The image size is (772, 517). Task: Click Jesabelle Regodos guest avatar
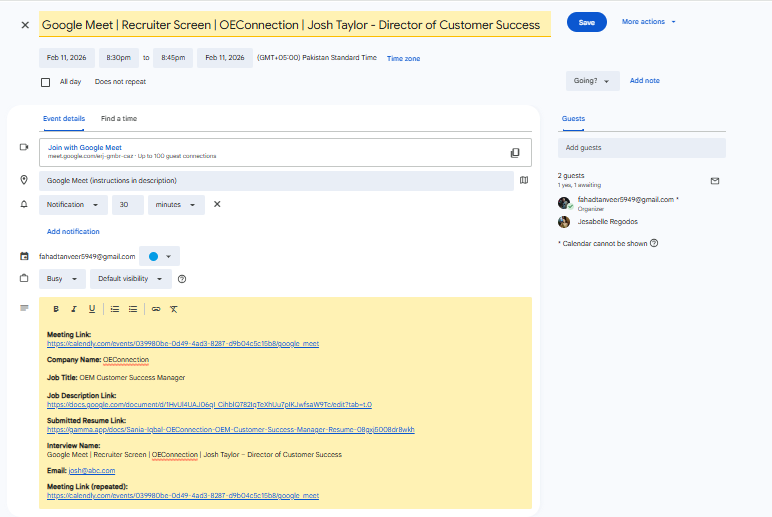click(x=564, y=222)
